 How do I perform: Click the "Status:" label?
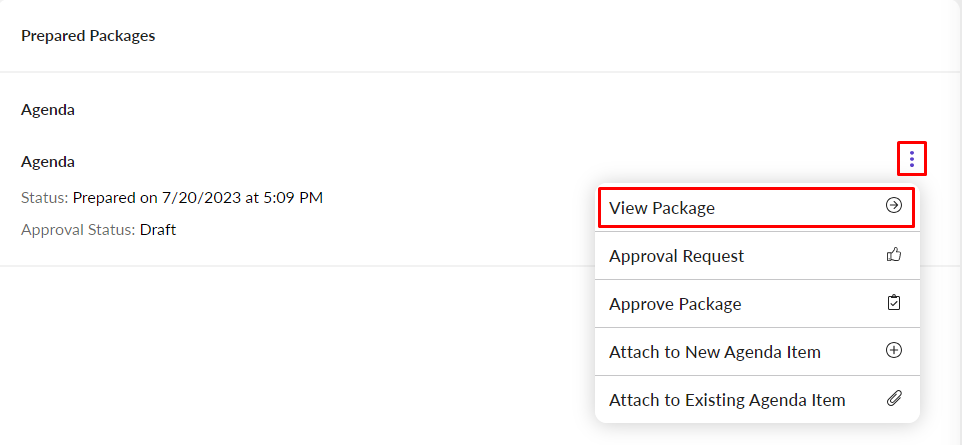click(44, 198)
